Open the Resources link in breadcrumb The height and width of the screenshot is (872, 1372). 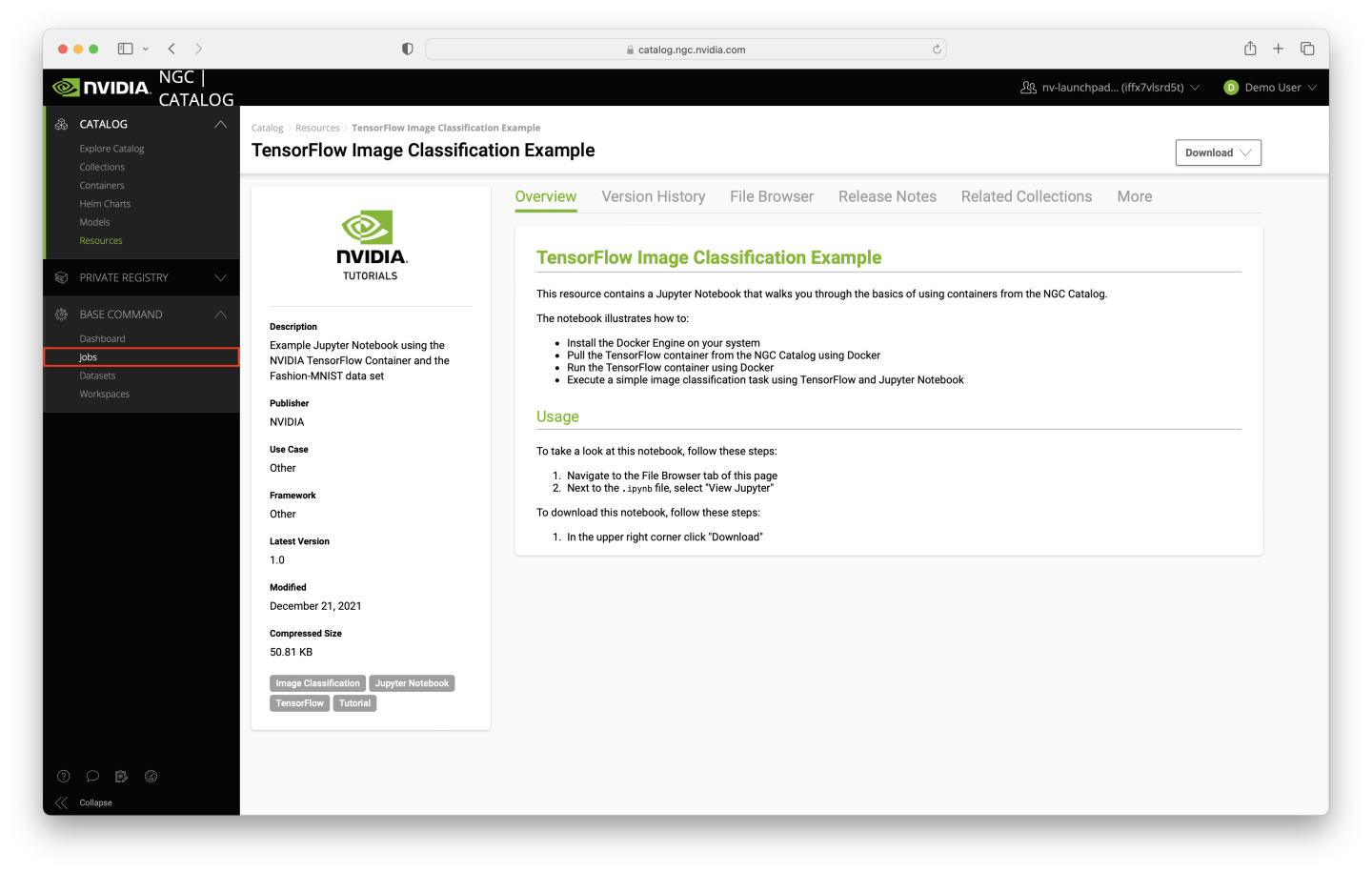tap(317, 127)
